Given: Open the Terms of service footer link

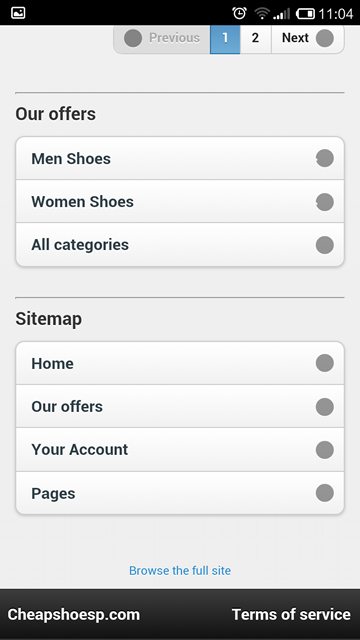Looking at the screenshot, I should 291,614.
